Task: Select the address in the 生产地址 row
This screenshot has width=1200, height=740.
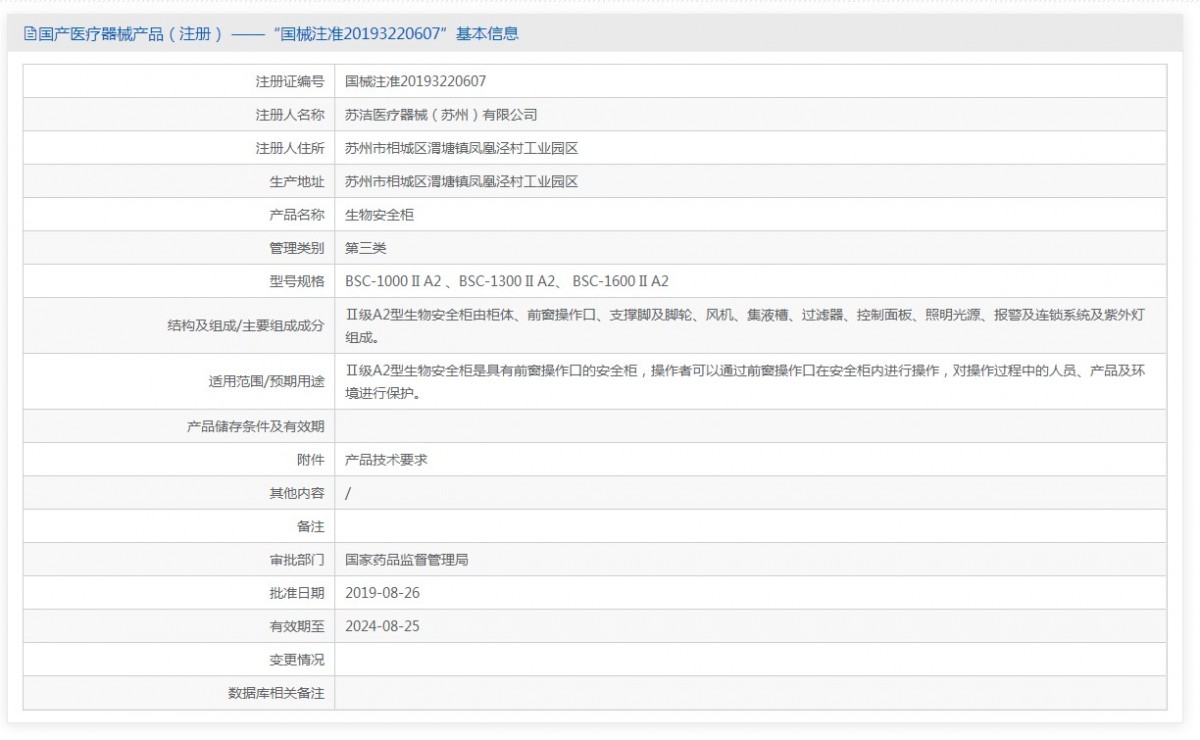Action: point(462,181)
